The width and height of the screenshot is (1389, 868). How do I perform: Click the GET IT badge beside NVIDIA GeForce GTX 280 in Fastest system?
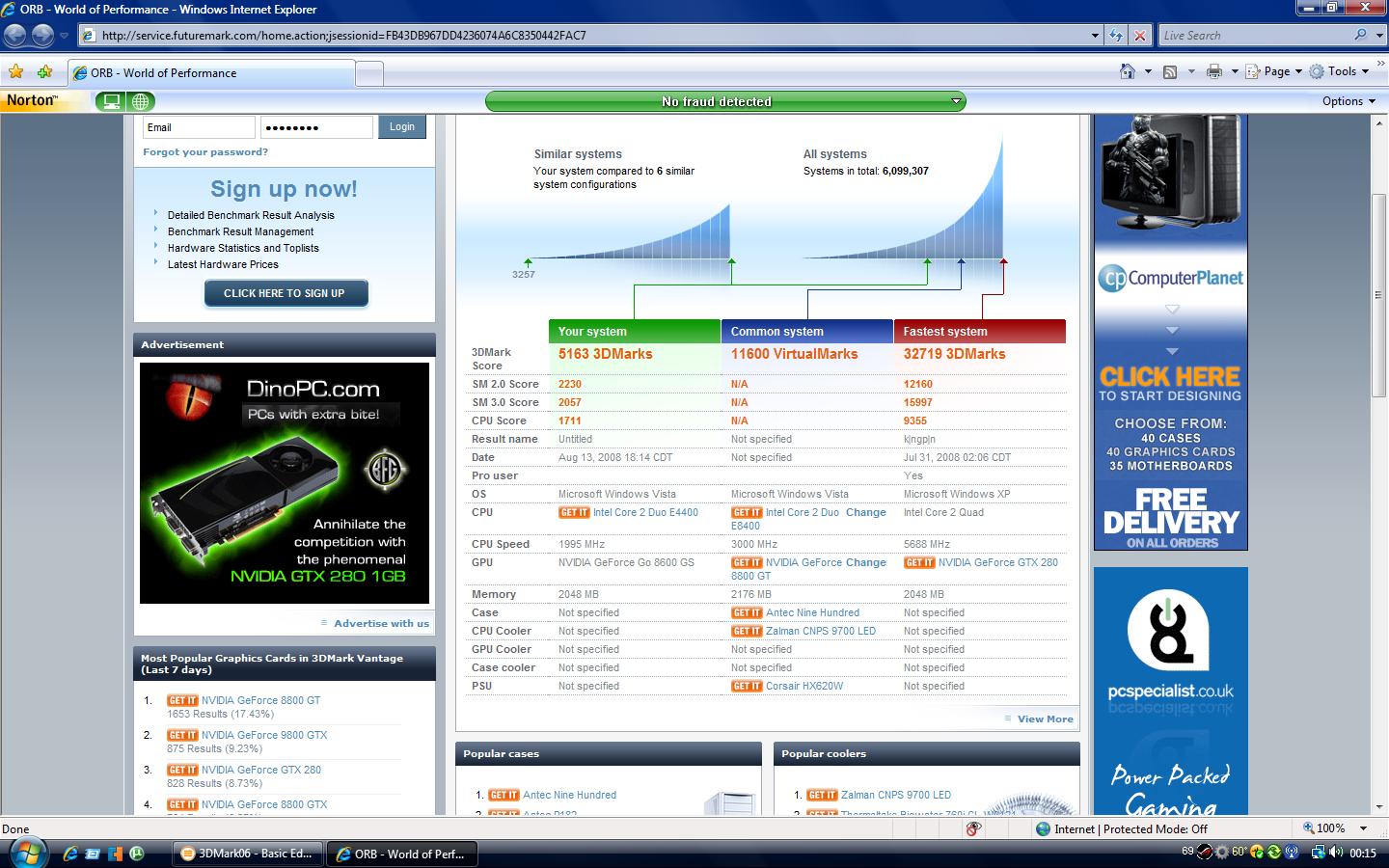point(919,563)
